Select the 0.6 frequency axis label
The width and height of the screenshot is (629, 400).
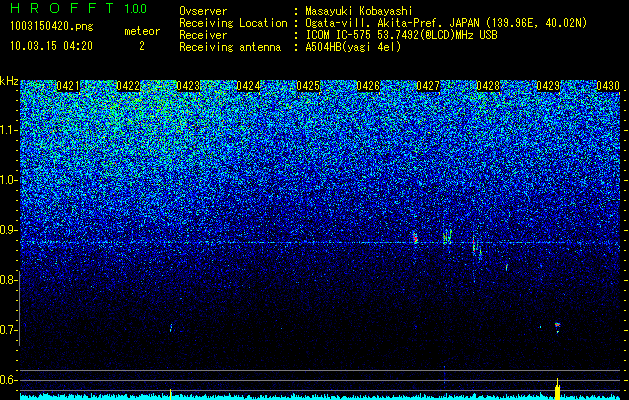pos(7,380)
